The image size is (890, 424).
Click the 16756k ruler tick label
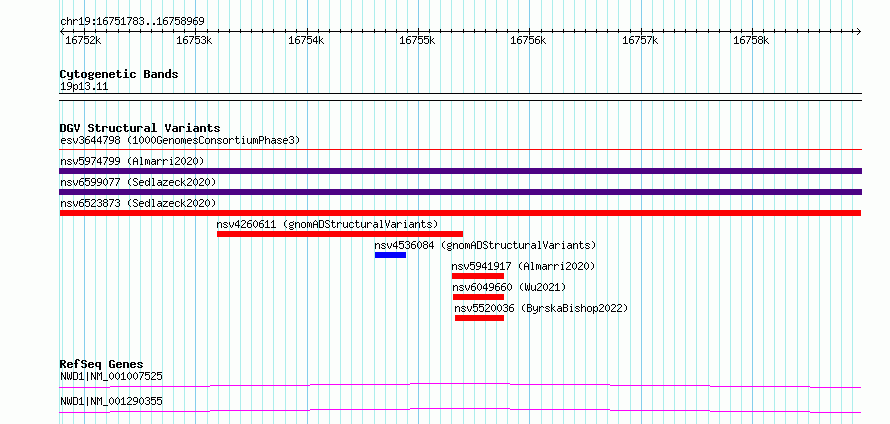click(528, 40)
